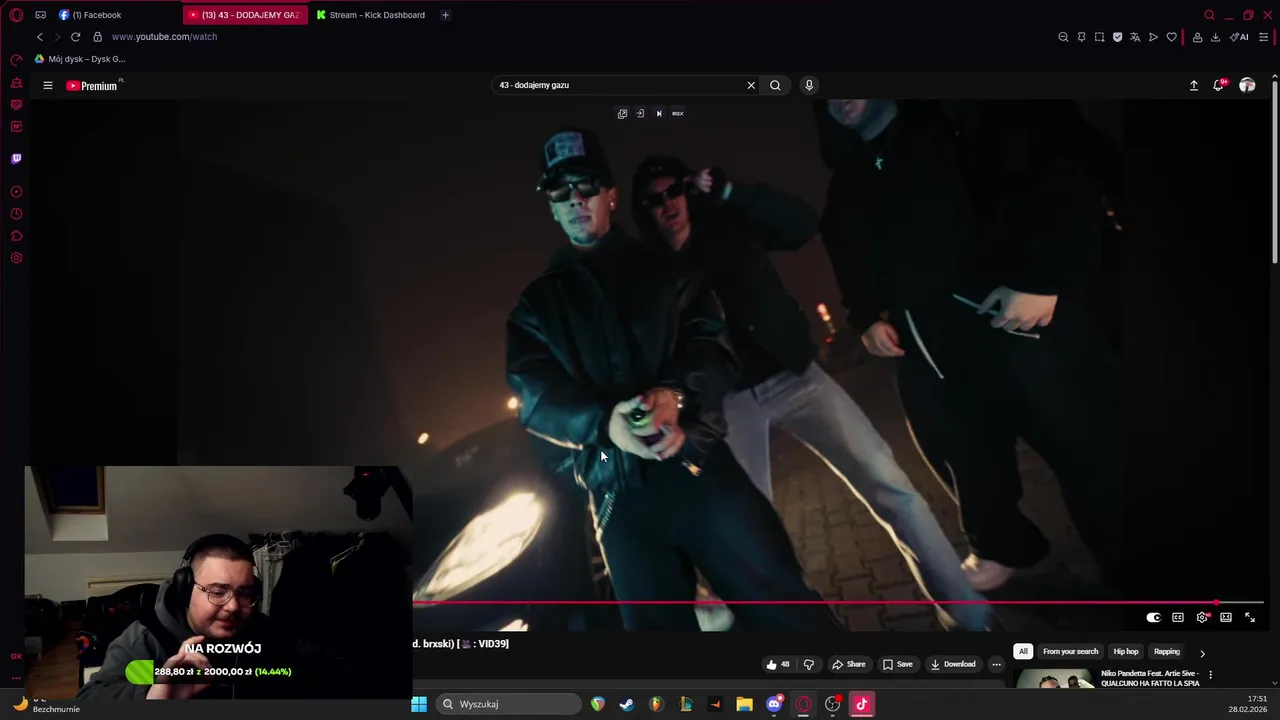1280x720 pixels.
Task: Open YouTube notifications bell
Action: click(1218, 86)
